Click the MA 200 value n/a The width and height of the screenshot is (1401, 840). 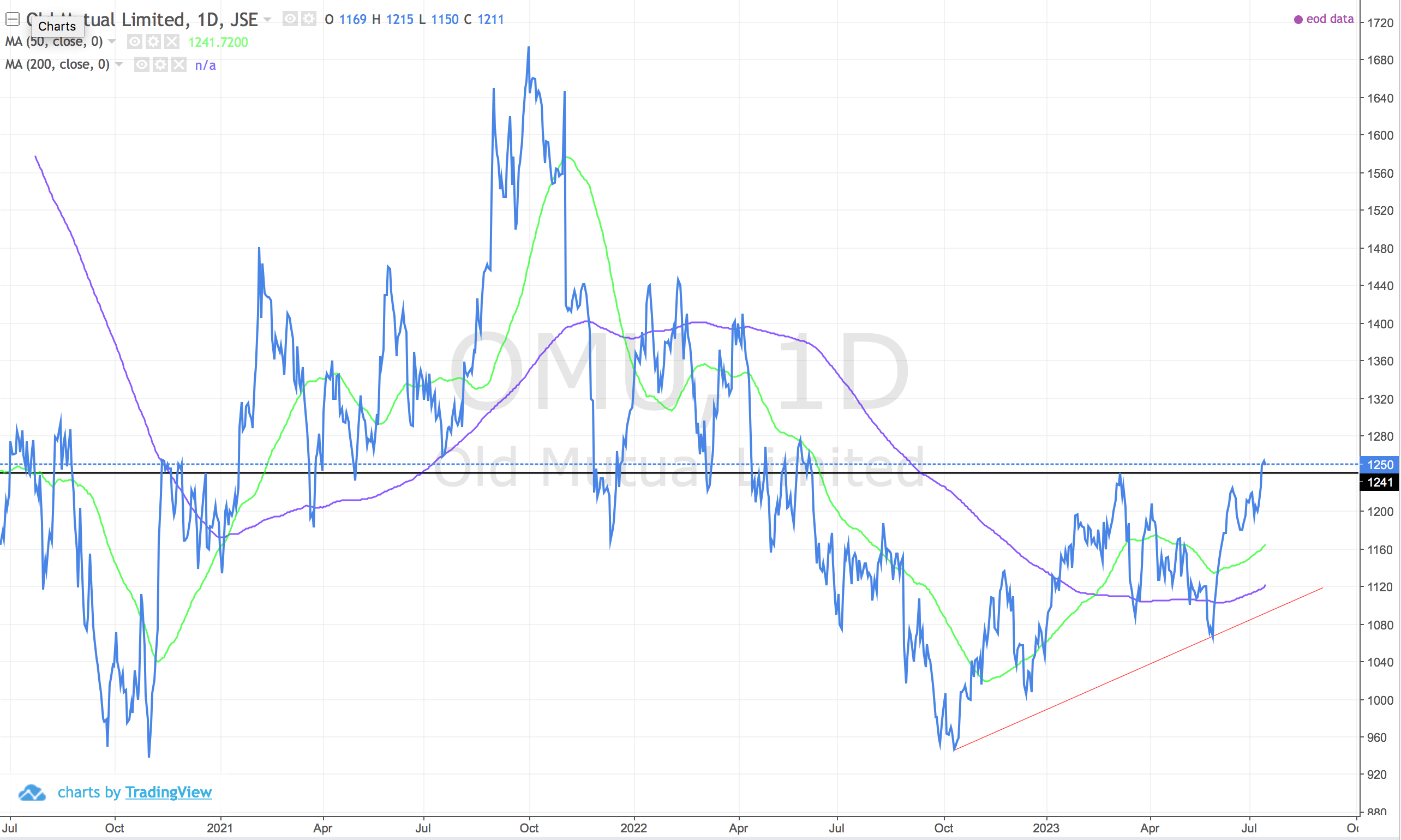(206, 65)
